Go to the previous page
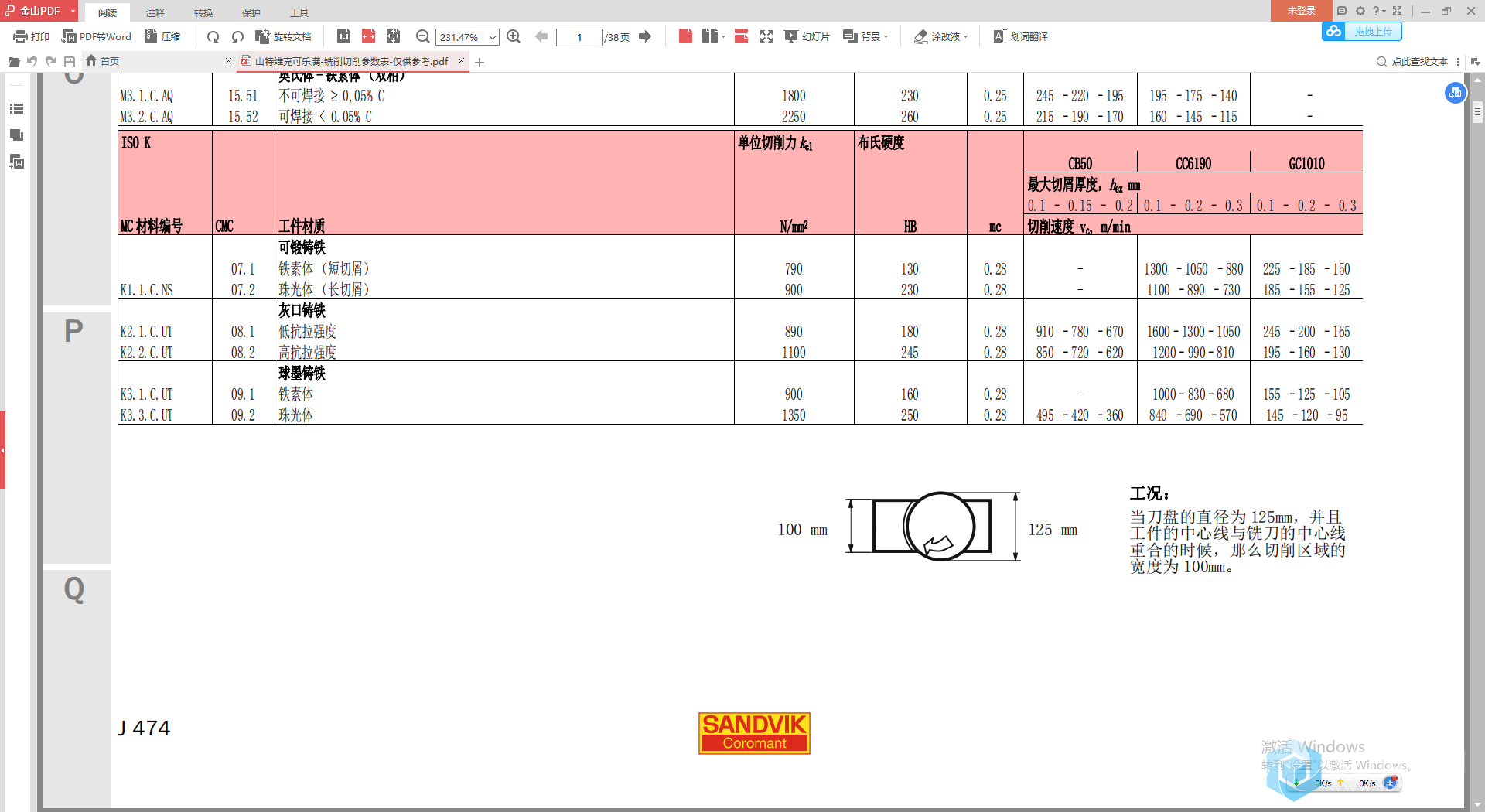 coord(541,36)
